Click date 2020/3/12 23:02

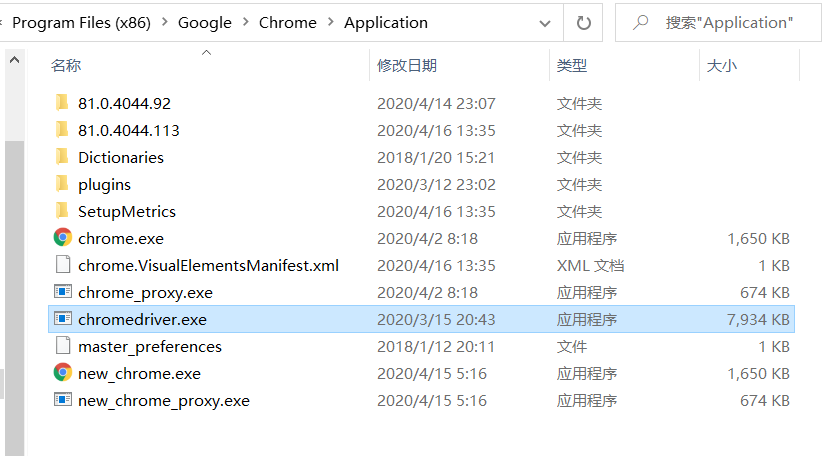tap(436, 184)
